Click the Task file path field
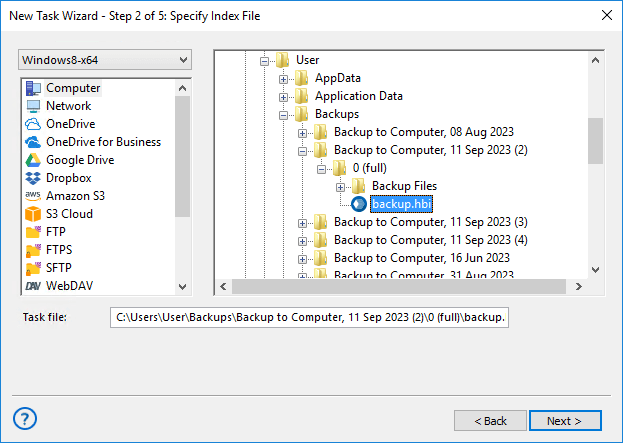The image size is (623, 443). pos(309,318)
